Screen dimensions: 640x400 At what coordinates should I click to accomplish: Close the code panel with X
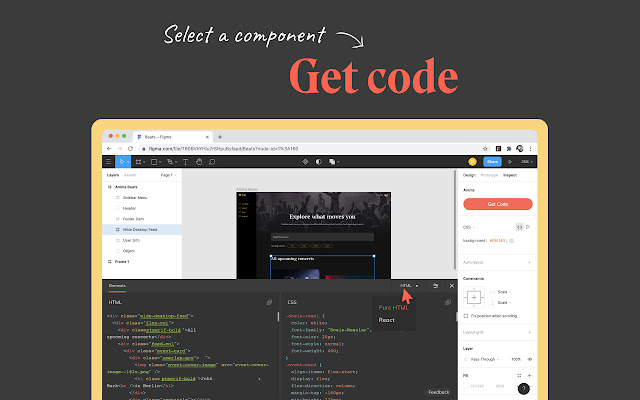click(x=451, y=286)
